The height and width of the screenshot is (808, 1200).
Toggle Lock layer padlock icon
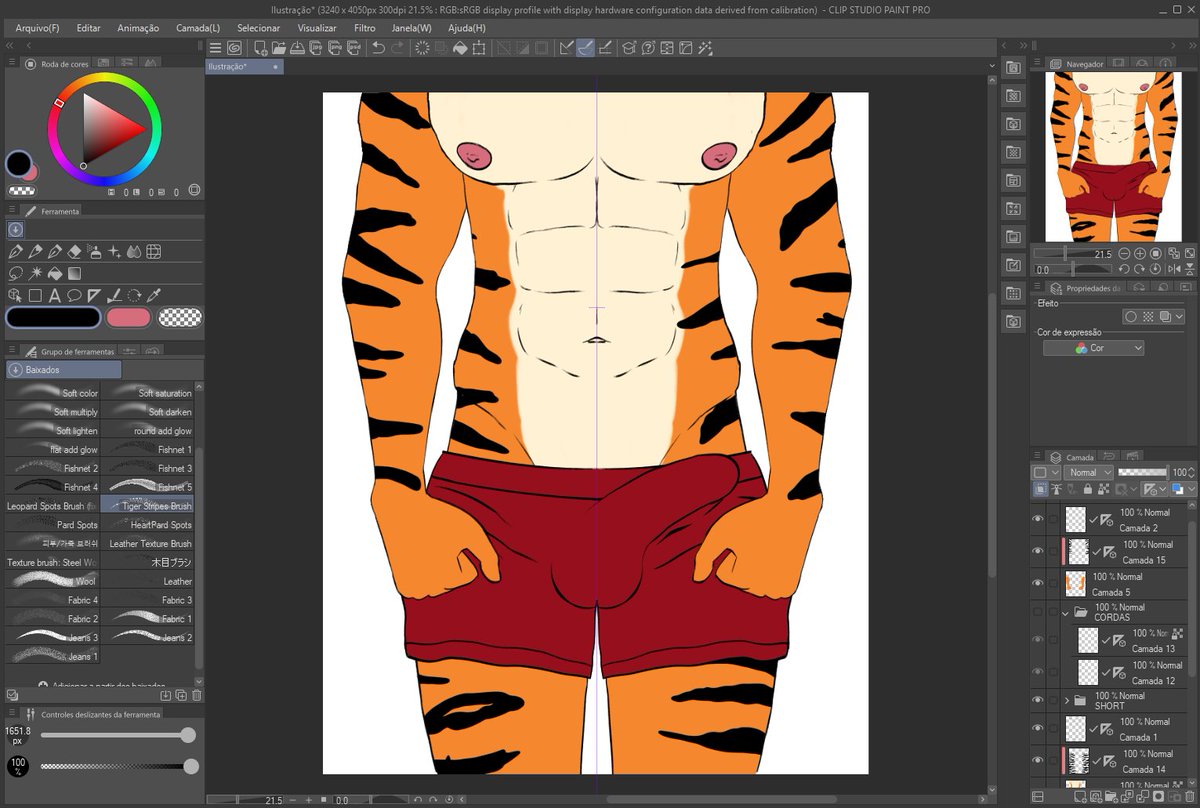(x=1087, y=489)
